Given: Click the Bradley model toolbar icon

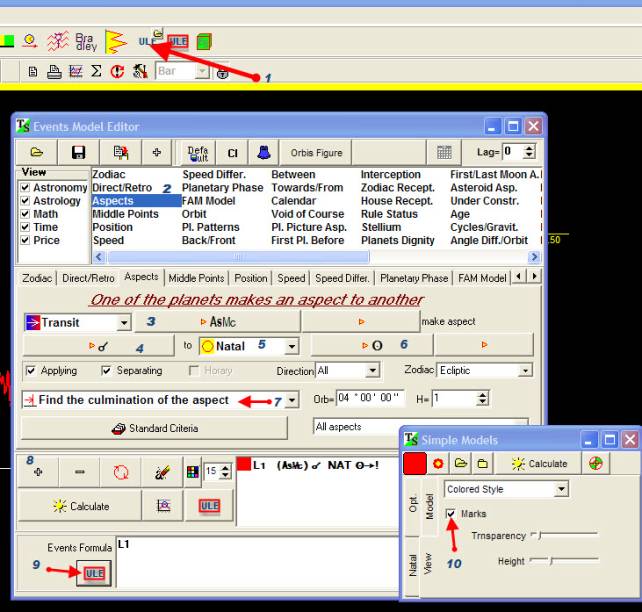Looking at the screenshot, I should click(x=86, y=41).
